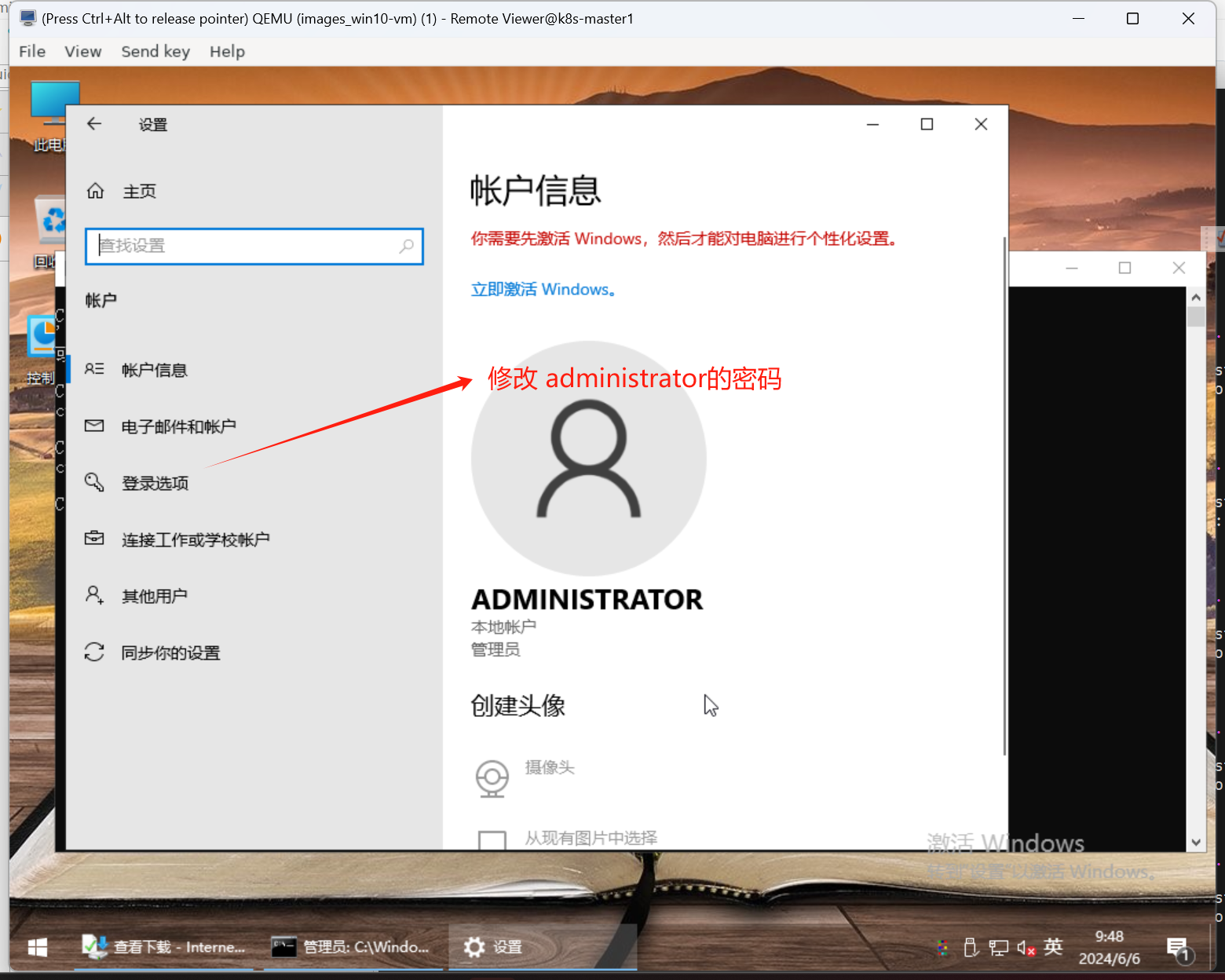Screen dimensions: 1225x980
Task: Select the 登录选项 key icon
Action: point(94,482)
